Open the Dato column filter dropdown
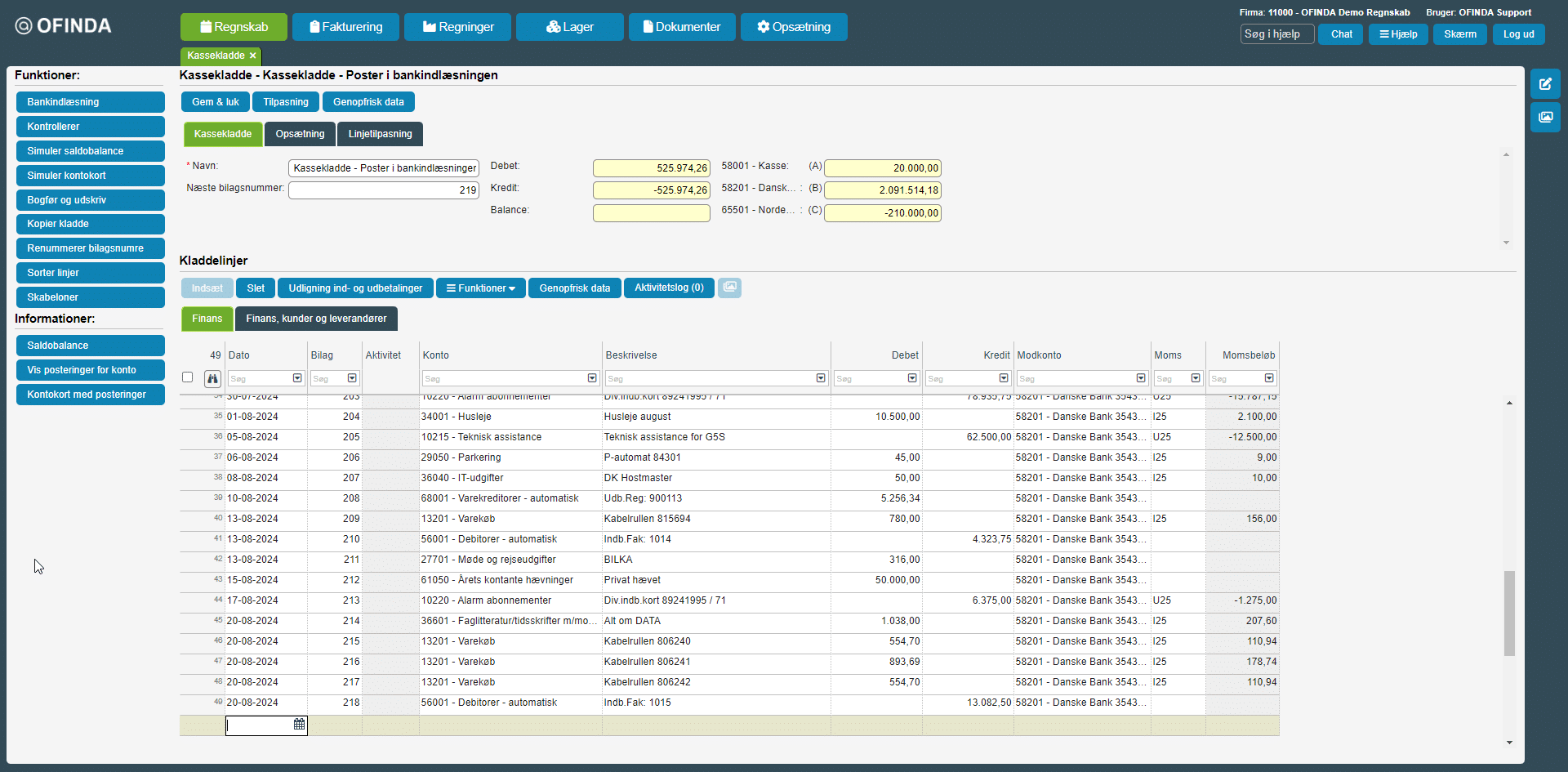 (297, 378)
